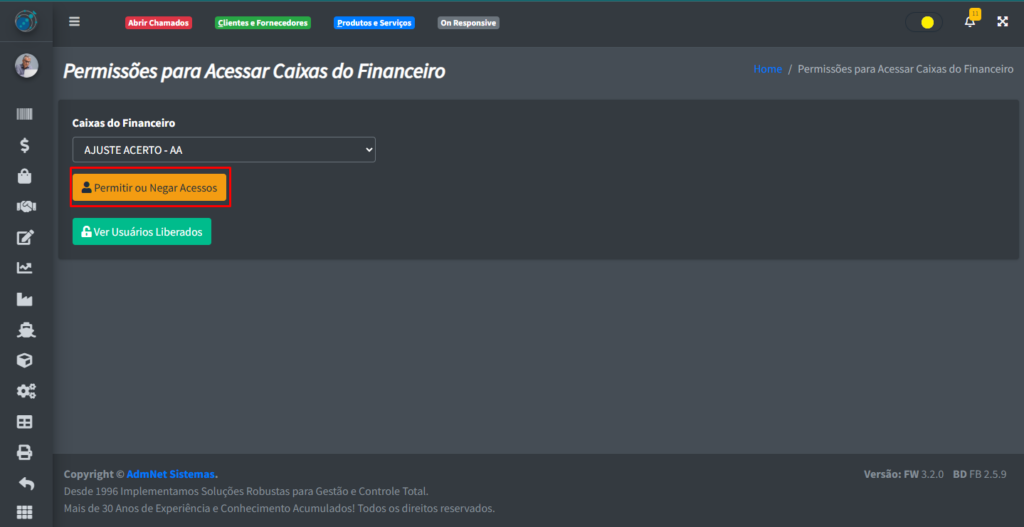Screen dimensions: 1024x527
Task: Open the line chart reports icon
Action: tap(25, 268)
